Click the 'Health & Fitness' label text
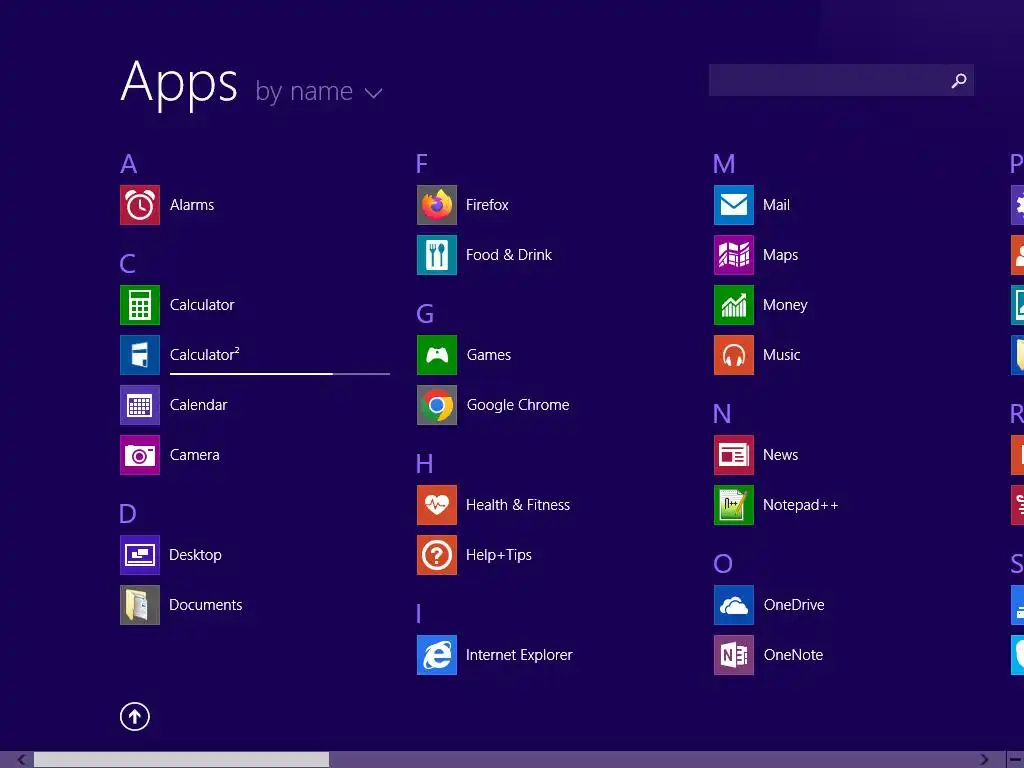1024x768 pixels. tap(518, 505)
